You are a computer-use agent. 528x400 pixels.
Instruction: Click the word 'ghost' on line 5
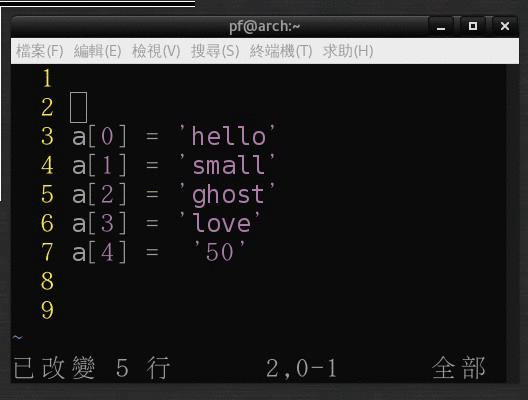pos(228,195)
